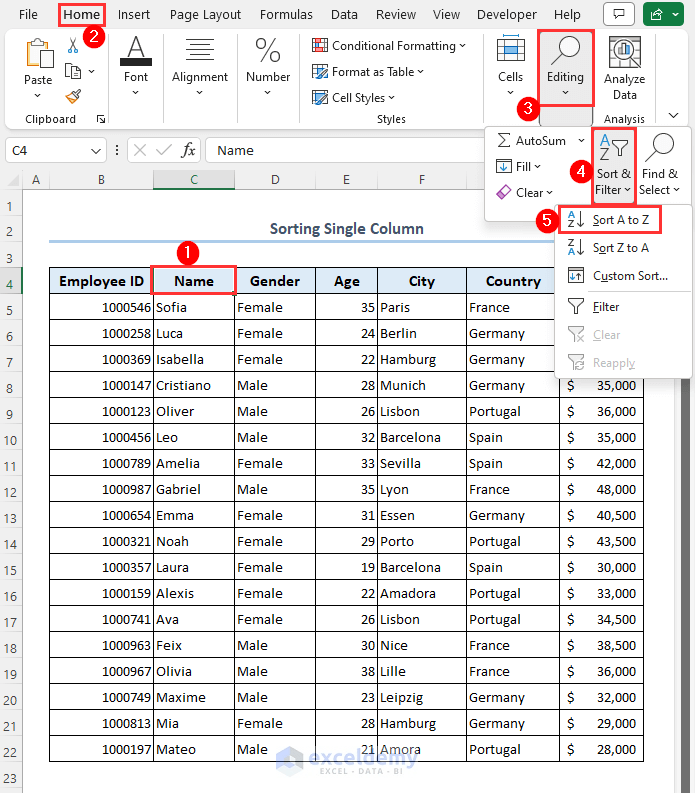Open the Clipboard dialog launcher

pyautogui.click(x=101, y=119)
